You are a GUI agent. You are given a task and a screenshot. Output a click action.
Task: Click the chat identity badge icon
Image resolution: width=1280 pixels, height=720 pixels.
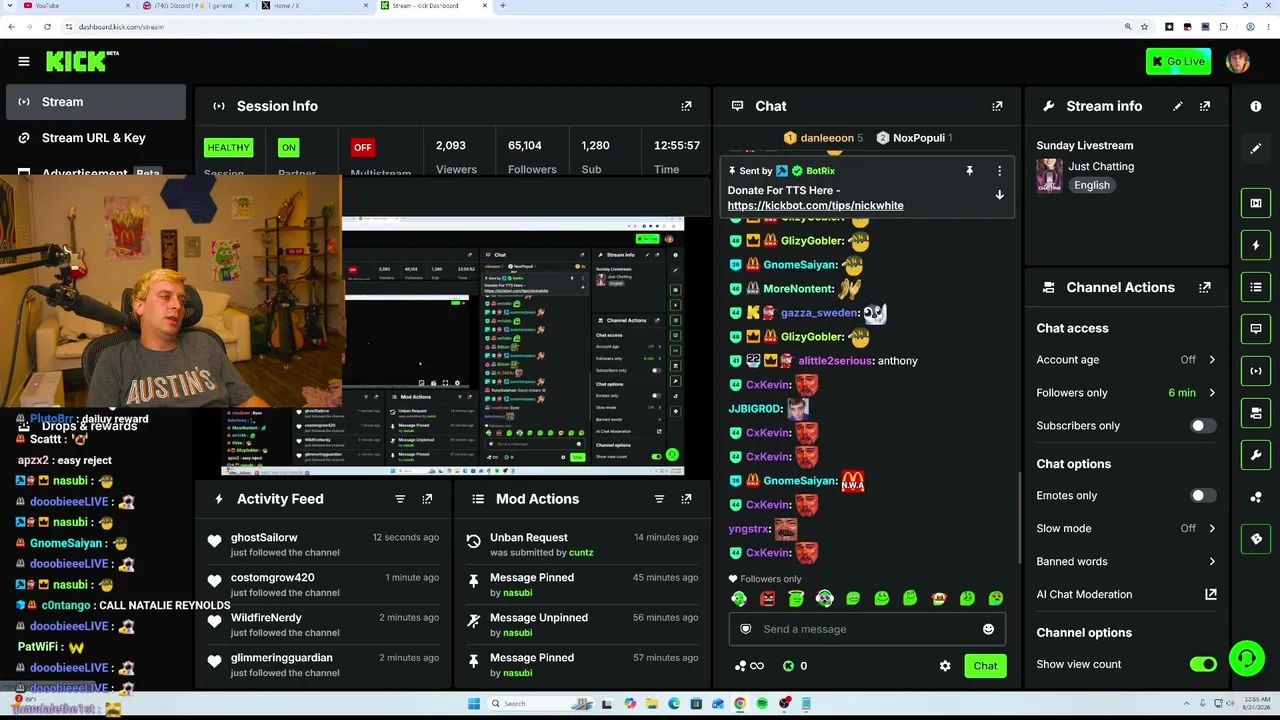(x=745, y=629)
